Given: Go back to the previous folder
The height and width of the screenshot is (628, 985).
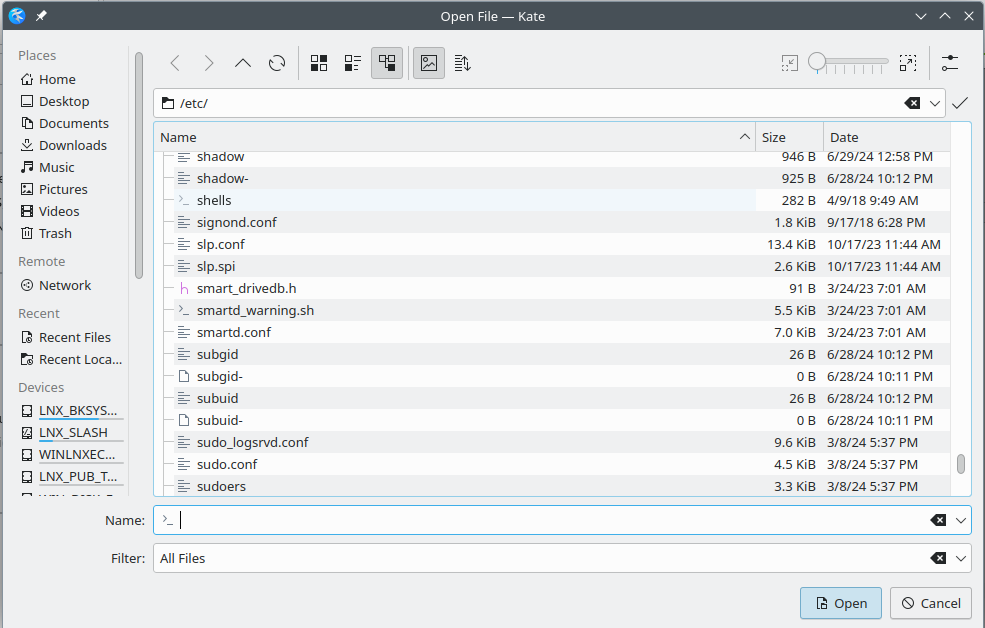Looking at the screenshot, I should point(175,63).
